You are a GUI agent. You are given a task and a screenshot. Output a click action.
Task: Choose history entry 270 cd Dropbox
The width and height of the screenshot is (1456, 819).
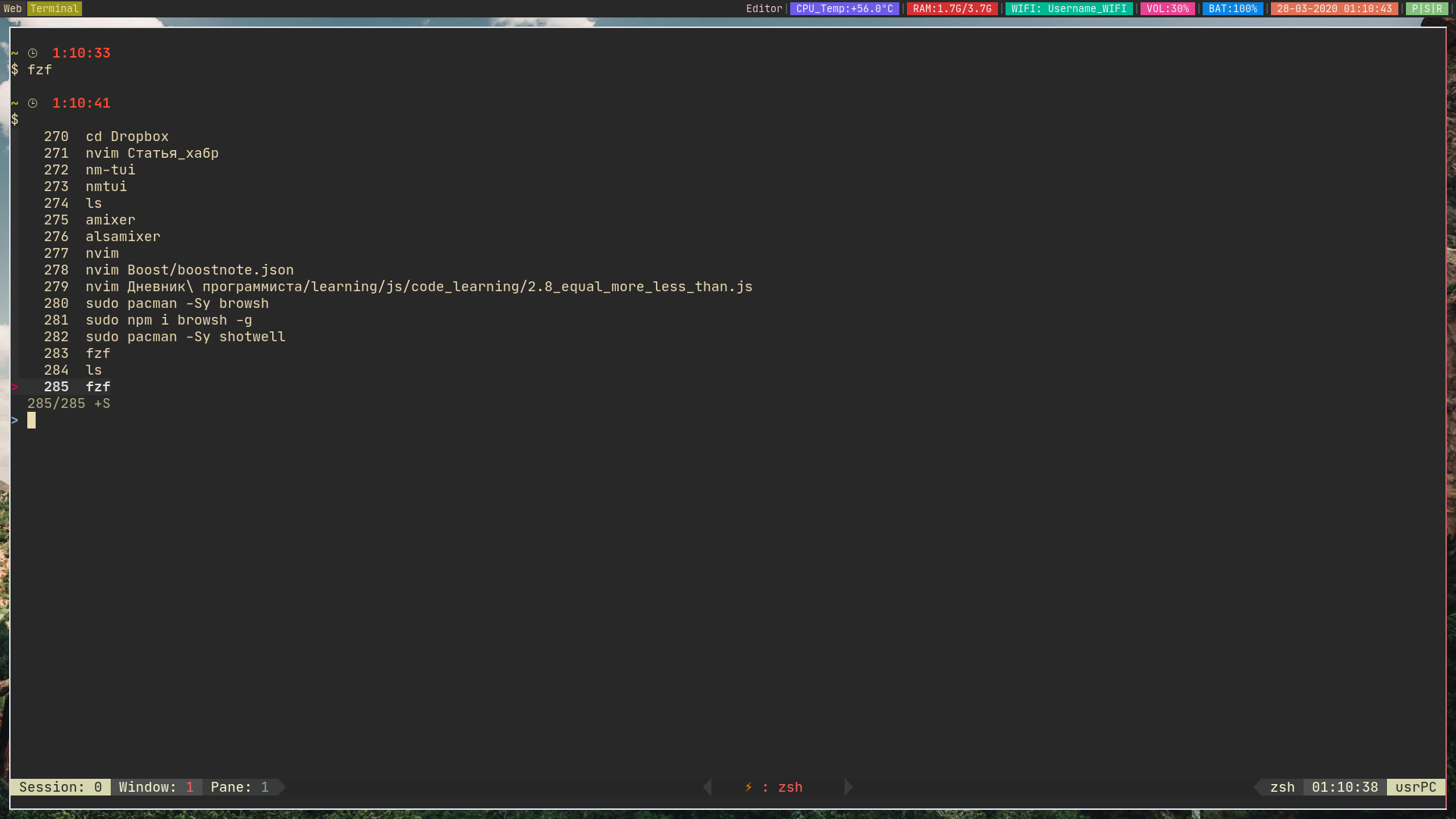click(127, 136)
